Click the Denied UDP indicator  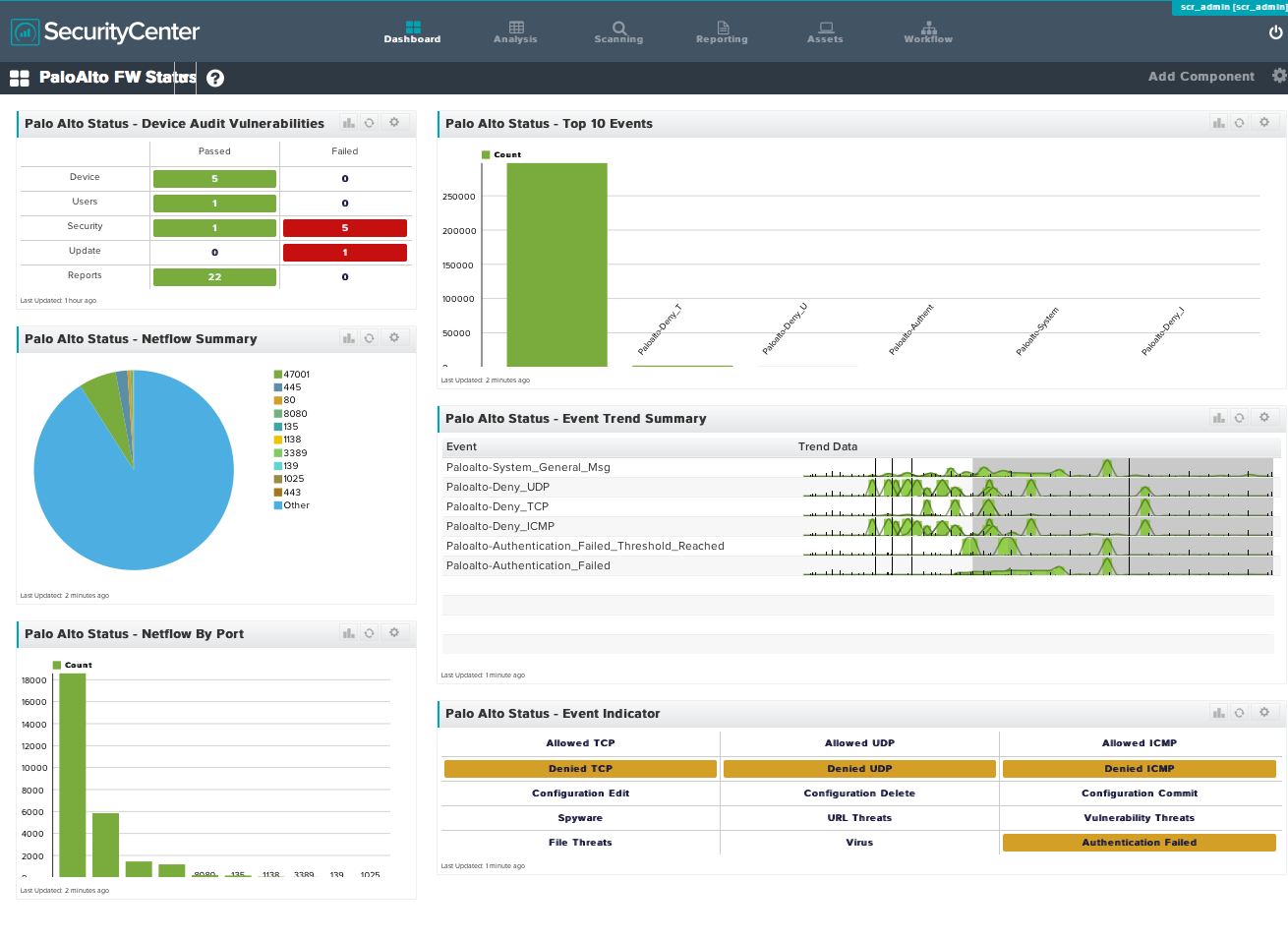click(859, 769)
